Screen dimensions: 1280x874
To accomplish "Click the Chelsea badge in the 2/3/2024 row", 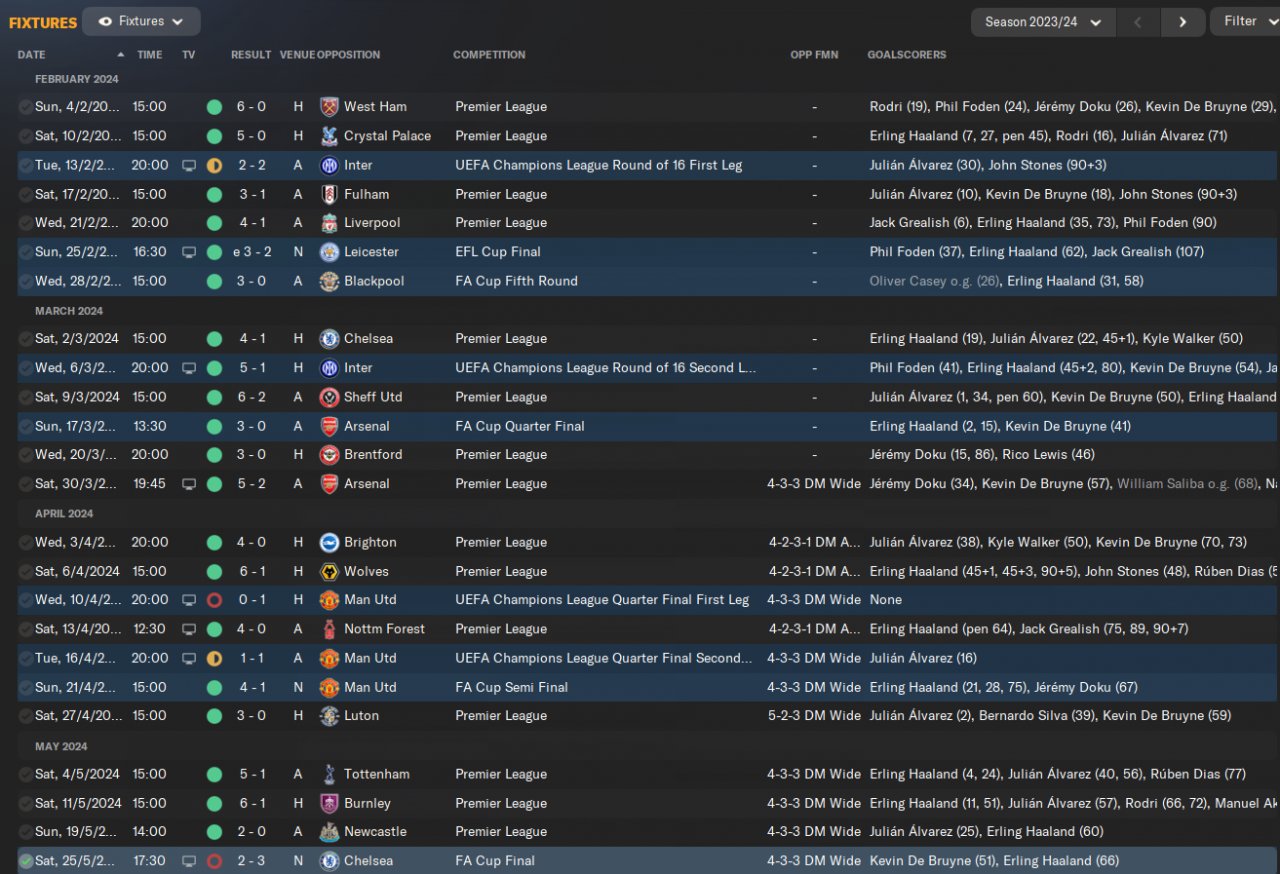I will [329, 339].
